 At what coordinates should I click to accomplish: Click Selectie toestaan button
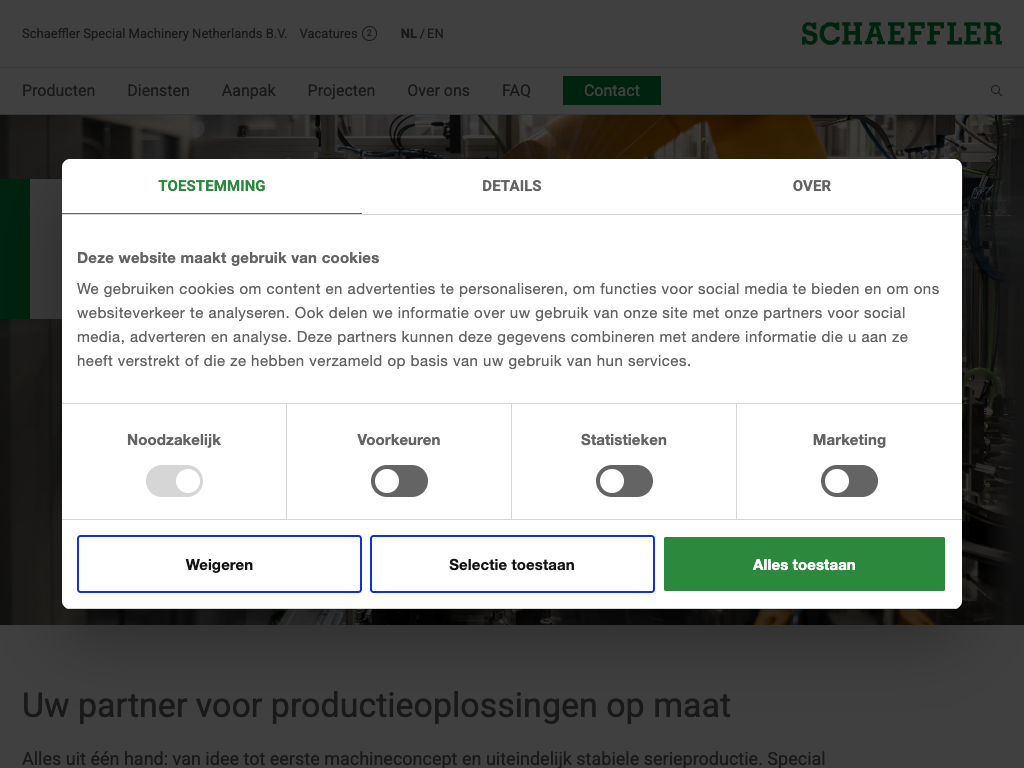point(512,565)
